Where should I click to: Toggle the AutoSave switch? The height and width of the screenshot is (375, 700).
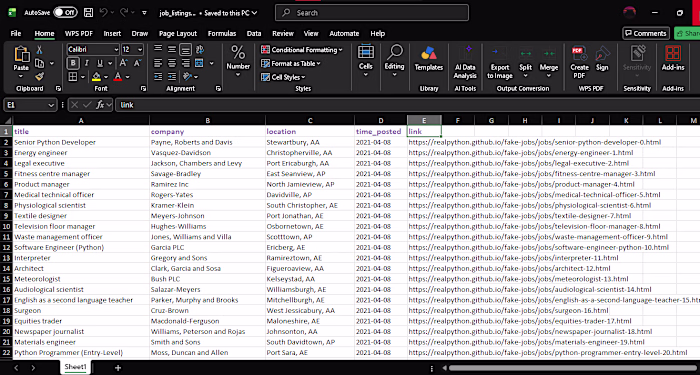[65, 13]
